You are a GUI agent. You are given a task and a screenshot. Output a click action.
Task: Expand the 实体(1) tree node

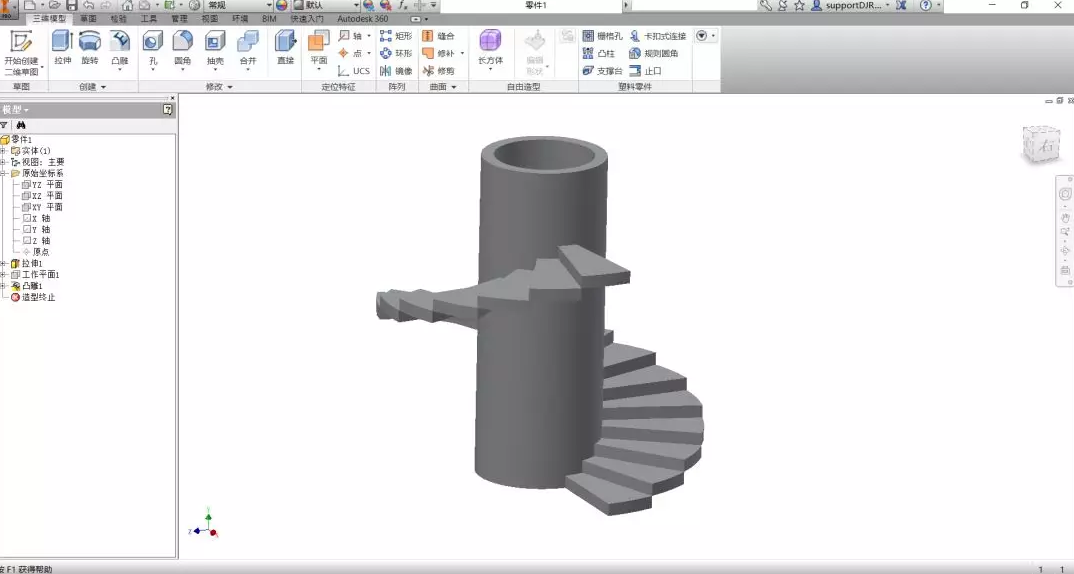3,151
